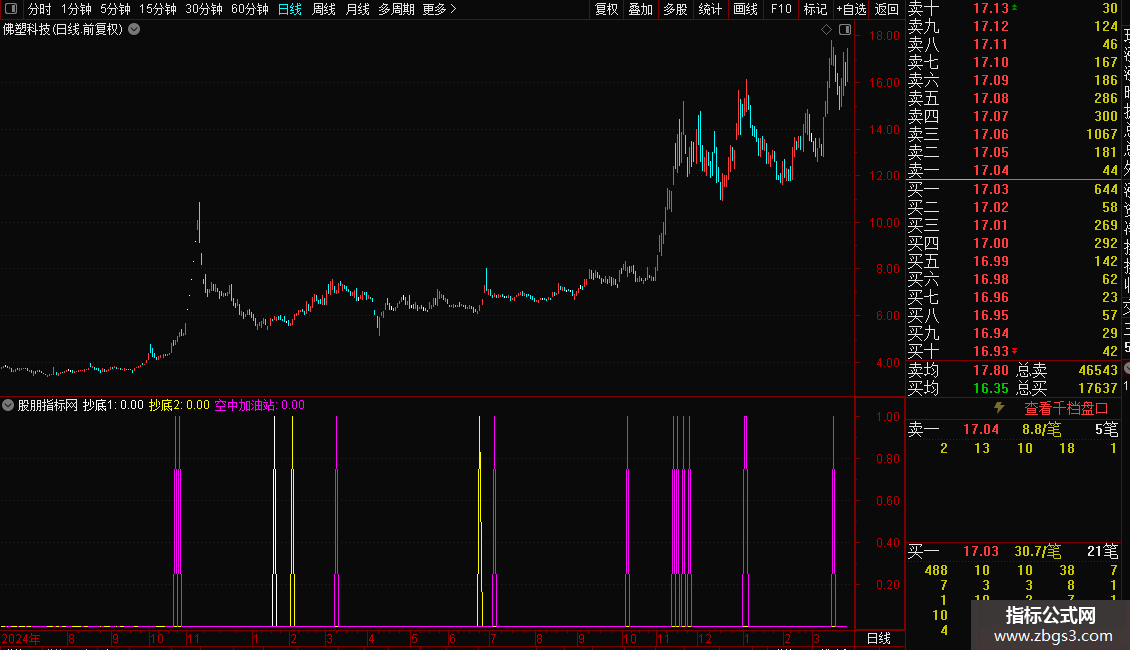Select the 日线 tab in the top toolbar

coord(290,9)
